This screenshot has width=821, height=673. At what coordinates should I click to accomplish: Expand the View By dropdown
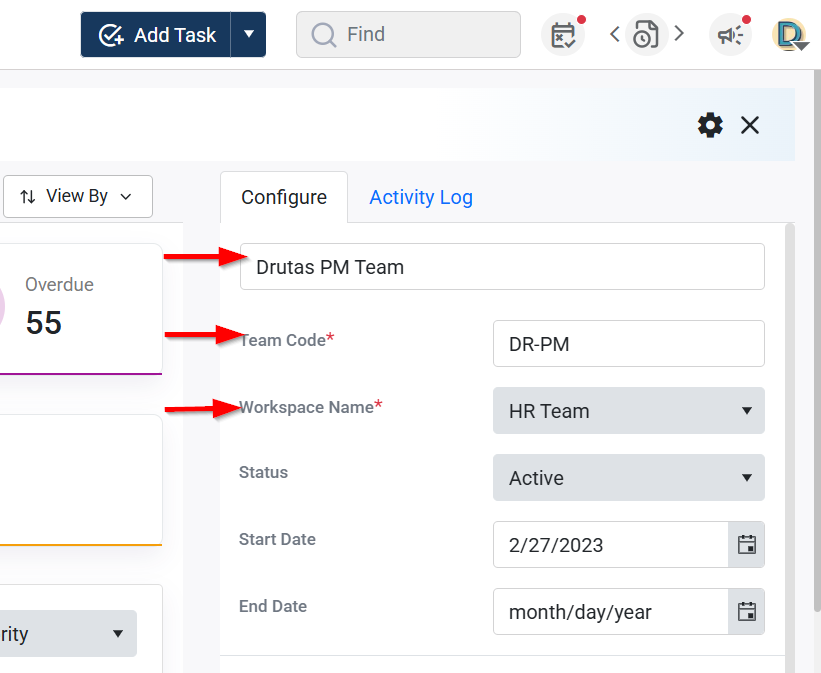77,197
